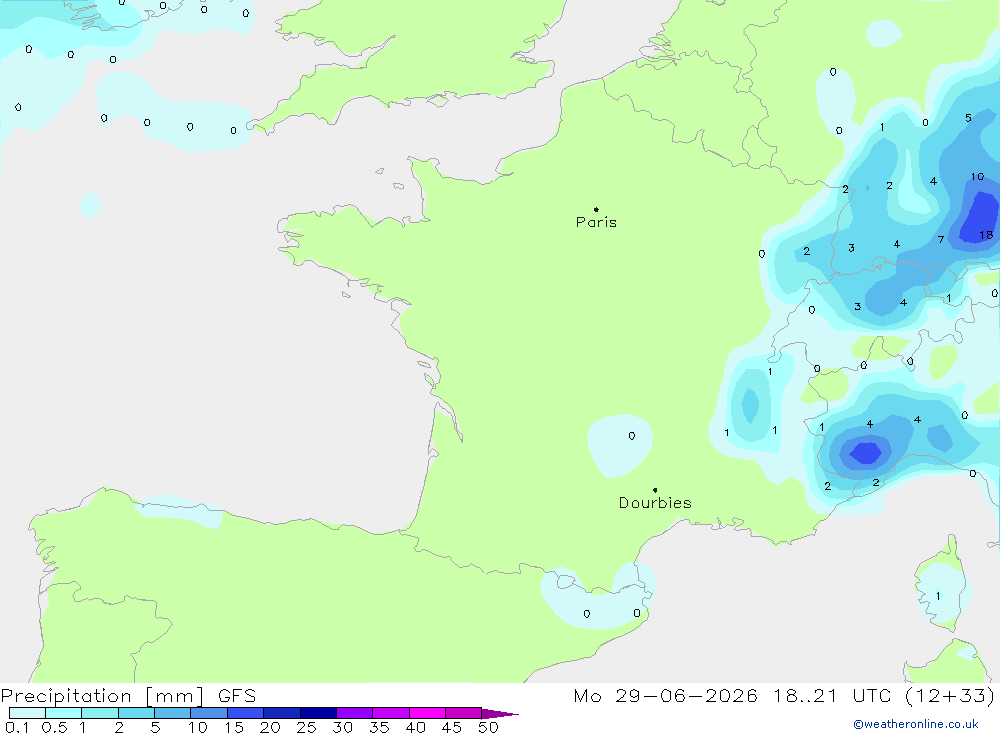Pick the 30–35 mm legend color swatch
This screenshot has height=733, width=1000.
click(x=355, y=713)
